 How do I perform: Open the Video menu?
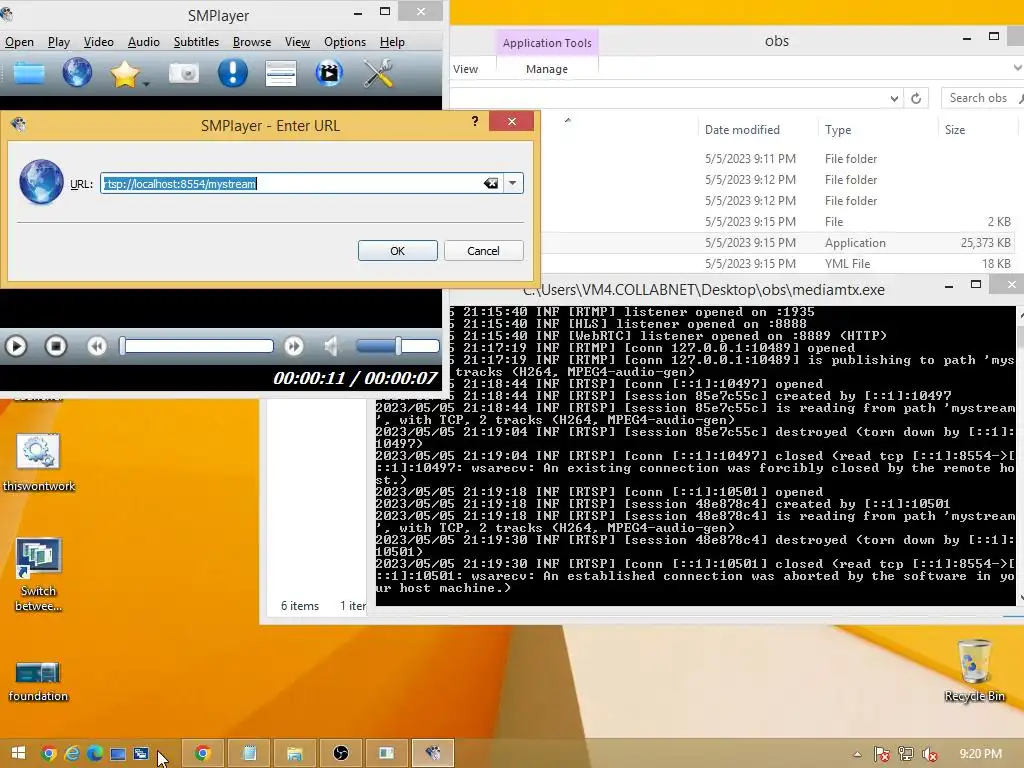pos(99,42)
